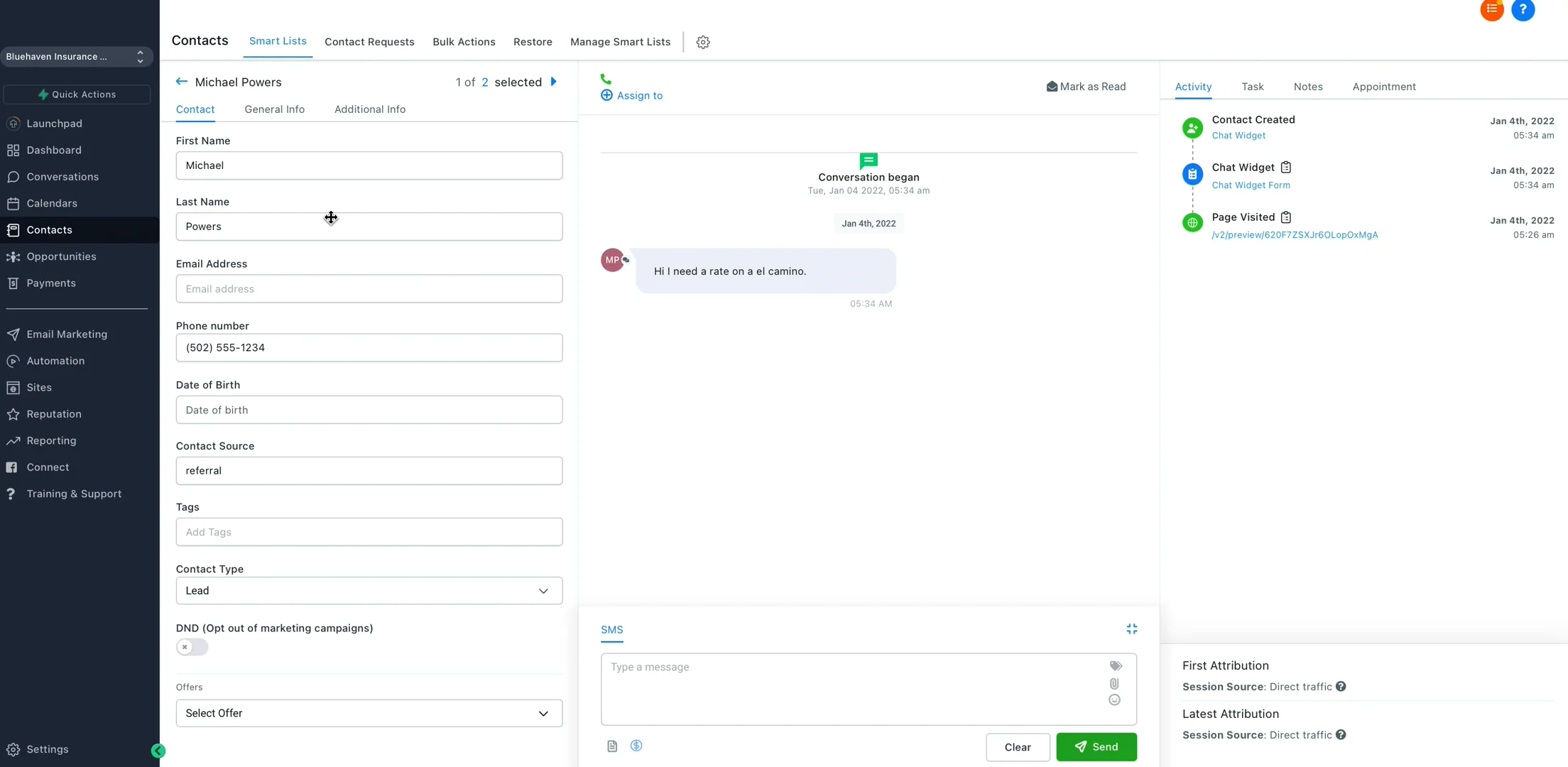The height and width of the screenshot is (767, 1568).
Task: Click the orange notifications list icon
Action: [x=1492, y=9]
